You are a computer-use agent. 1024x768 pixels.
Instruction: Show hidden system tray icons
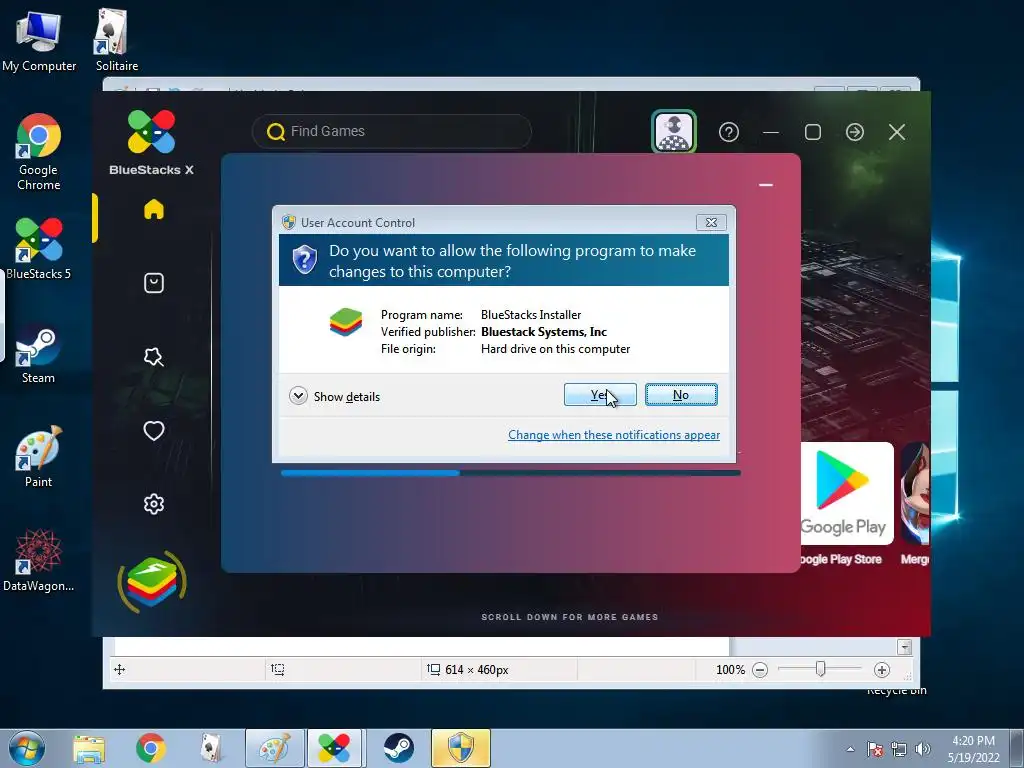(850, 749)
